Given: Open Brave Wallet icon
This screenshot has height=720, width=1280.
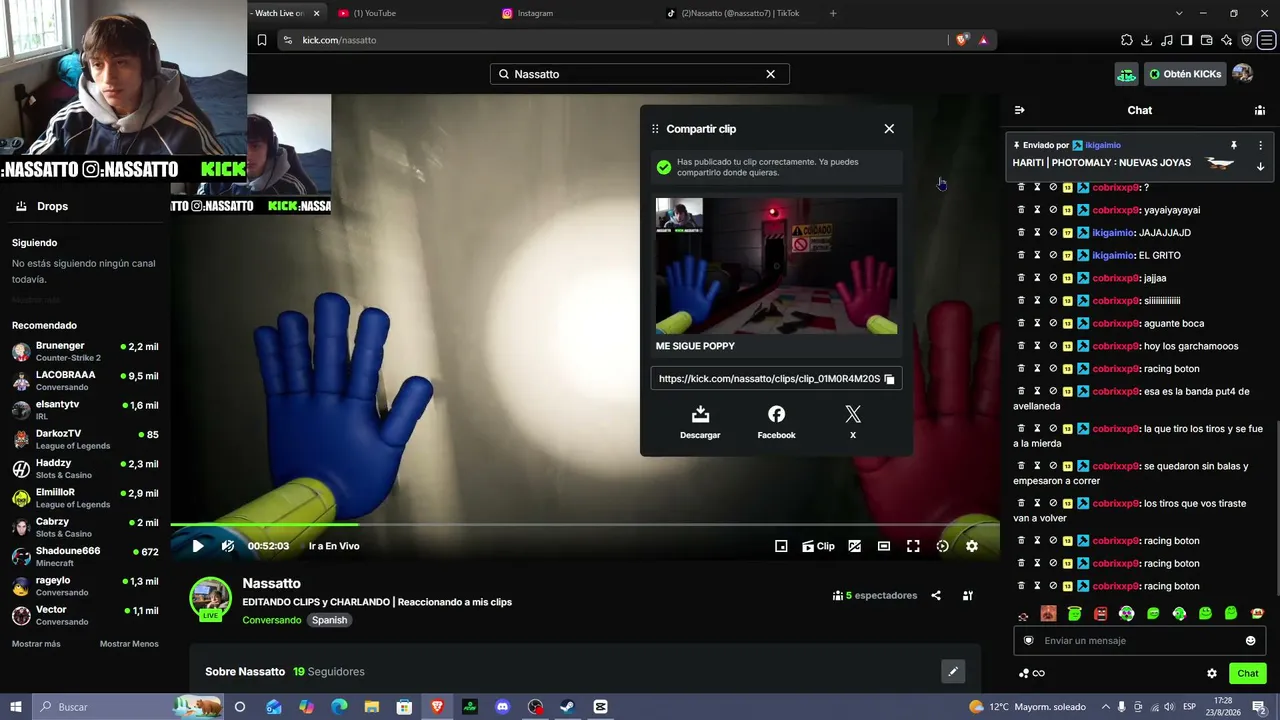Looking at the screenshot, I should (x=1206, y=40).
